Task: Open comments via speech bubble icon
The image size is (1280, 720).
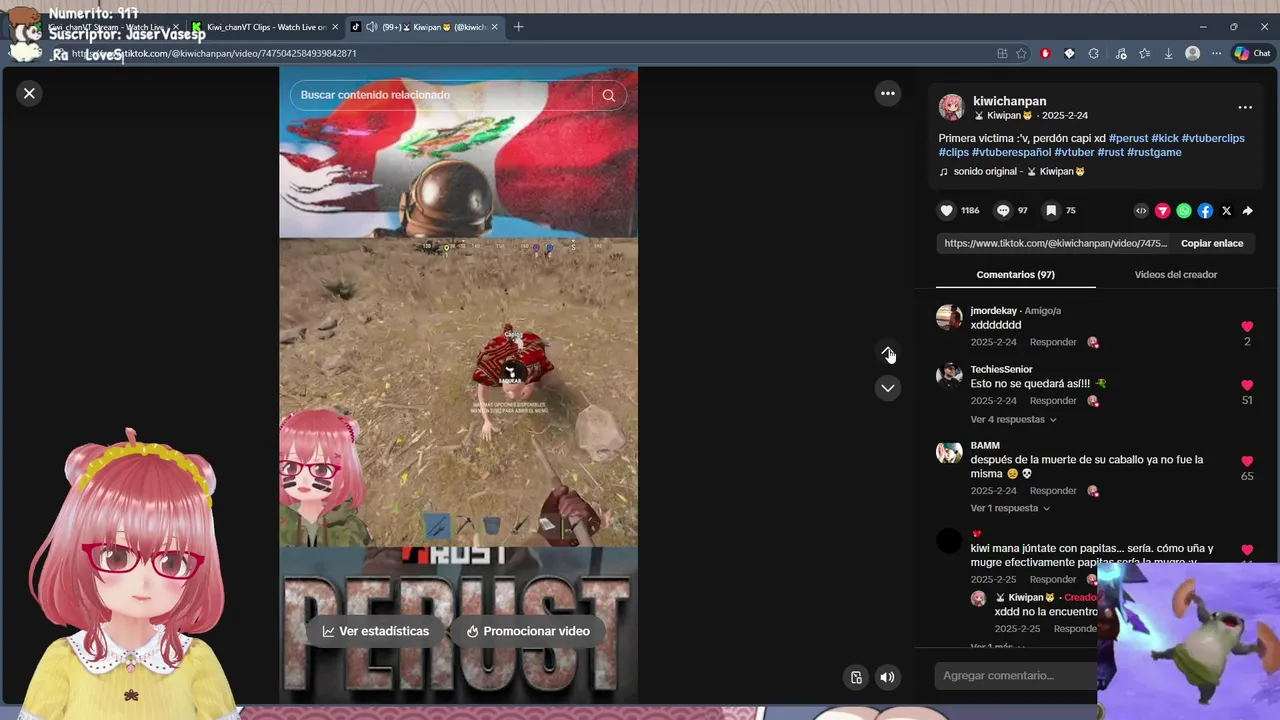Action: (x=1003, y=210)
